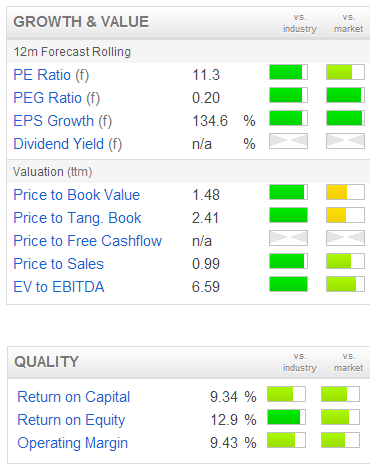This screenshot has width=370, height=471.
Task: Open the Operating Margin link
Action: tap(73, 443)
